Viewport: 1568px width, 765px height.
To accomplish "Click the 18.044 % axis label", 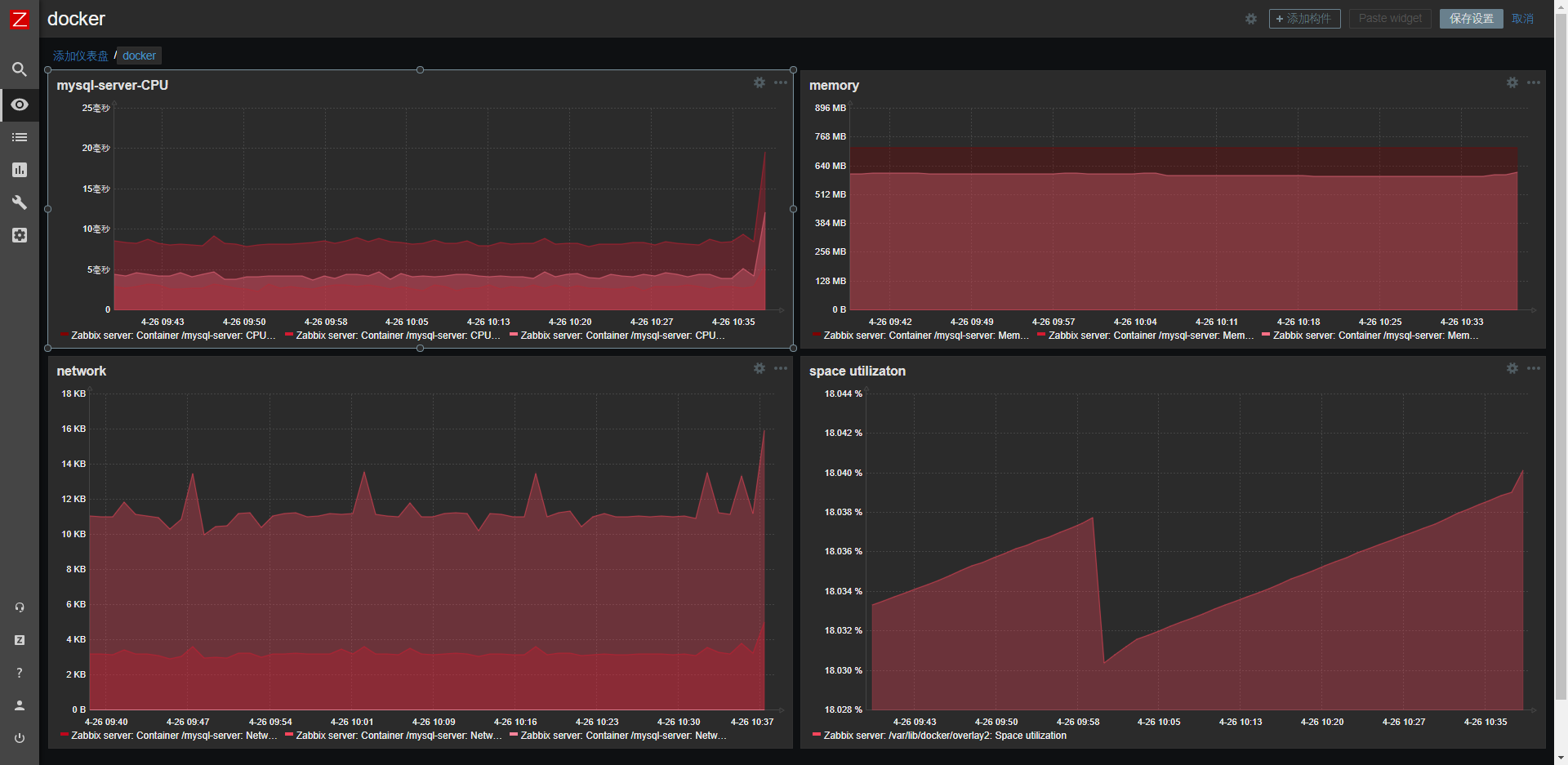I will (844, 394).
